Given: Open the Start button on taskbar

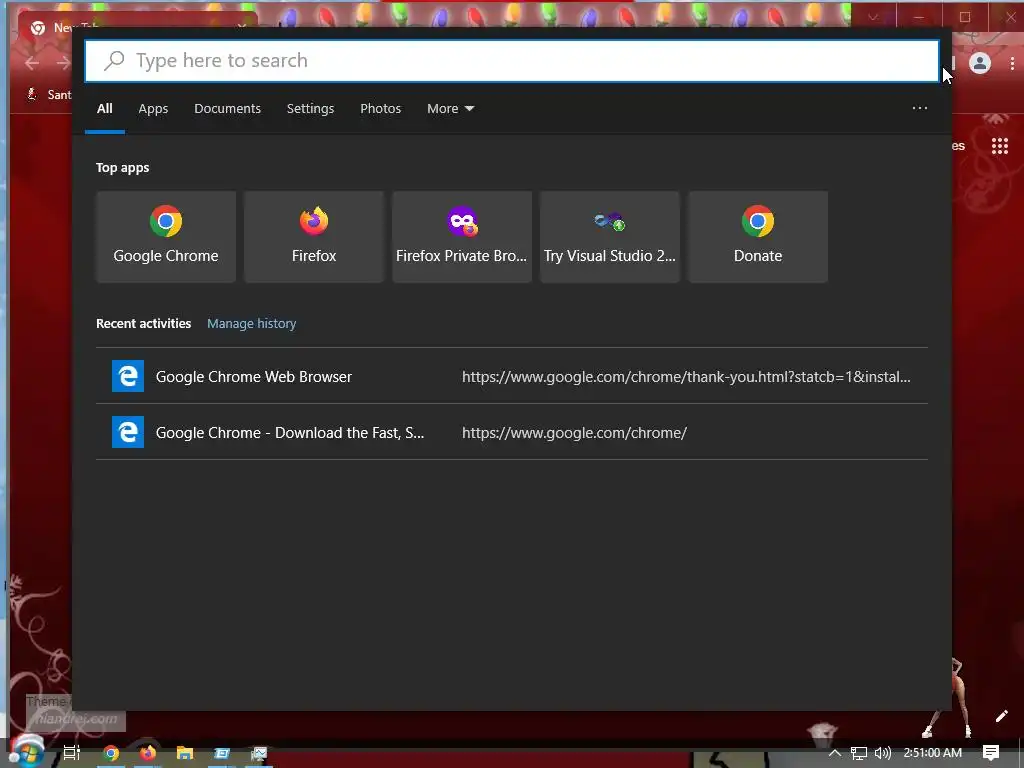Looking at the screenshot, I should click(x=27, y=752).
